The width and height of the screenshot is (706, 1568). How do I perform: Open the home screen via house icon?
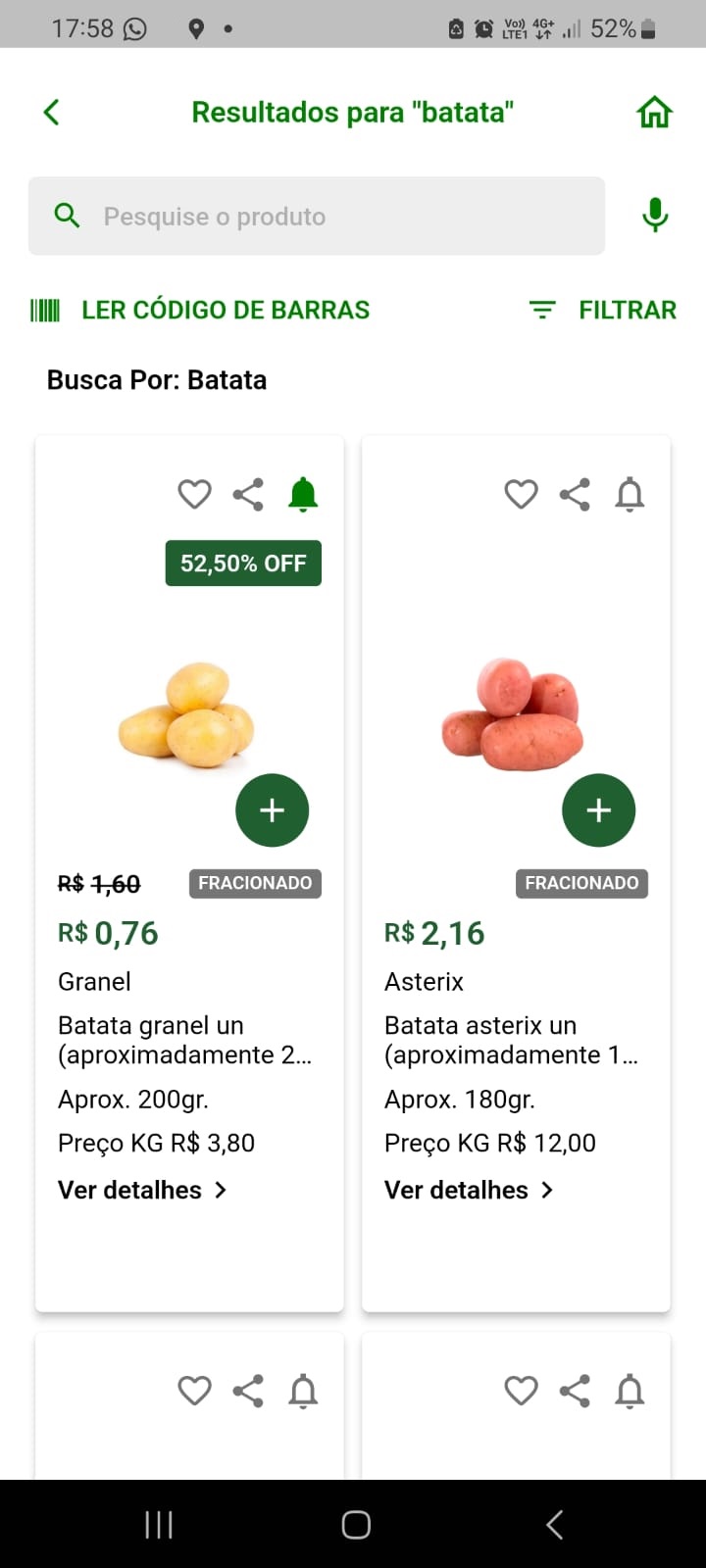[655, 113]
